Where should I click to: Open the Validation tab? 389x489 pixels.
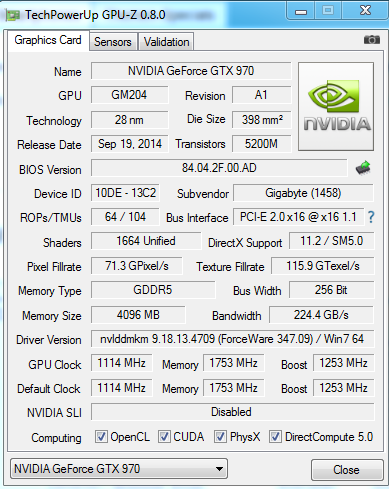(166, 42)
